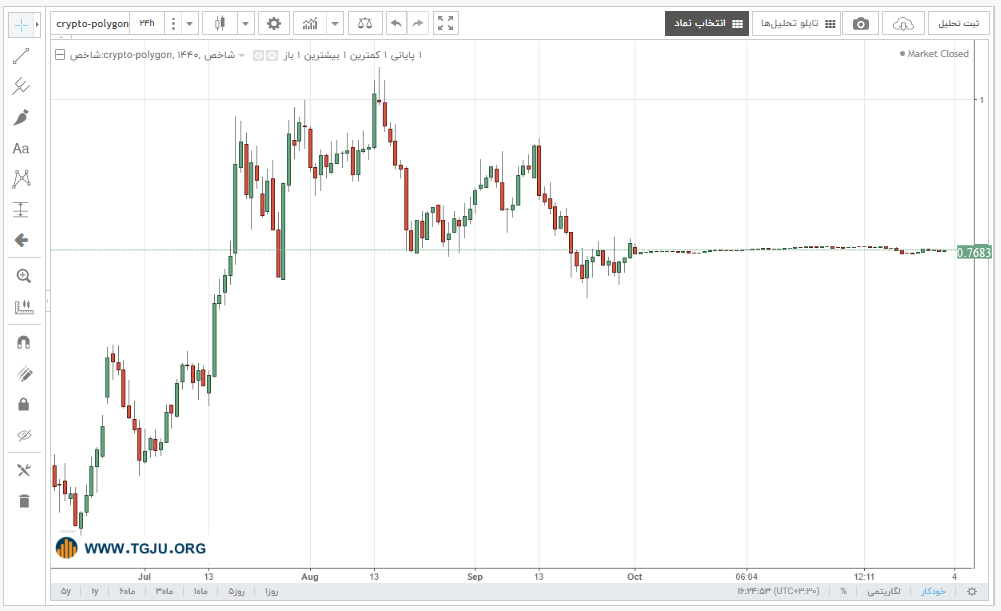Undo the last chart action
Screen dimensions: 1001x611
pos(396,24)
